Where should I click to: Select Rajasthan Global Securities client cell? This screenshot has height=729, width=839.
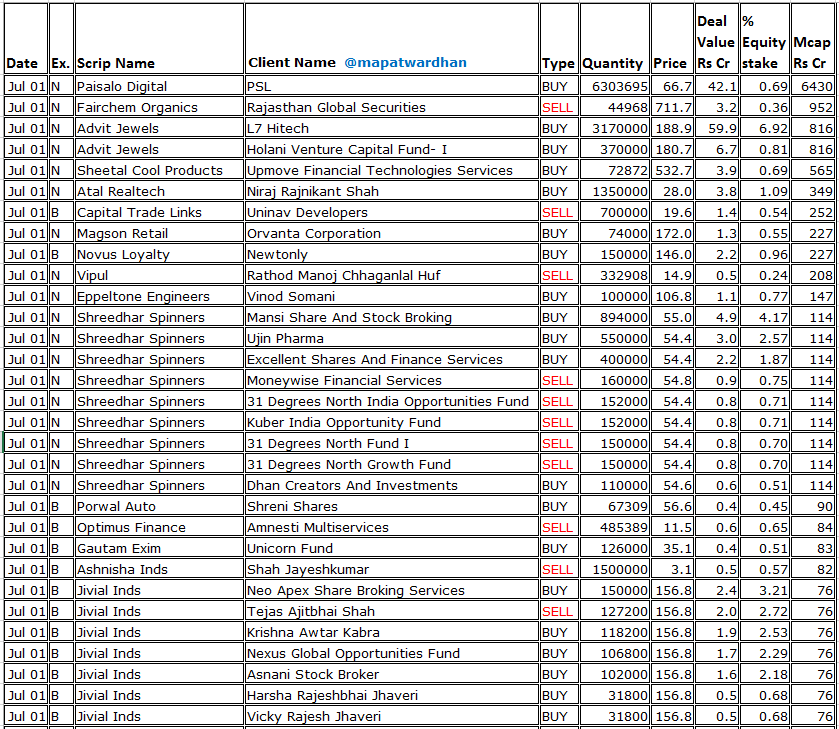pyautogui.click(x=392, y=107)
